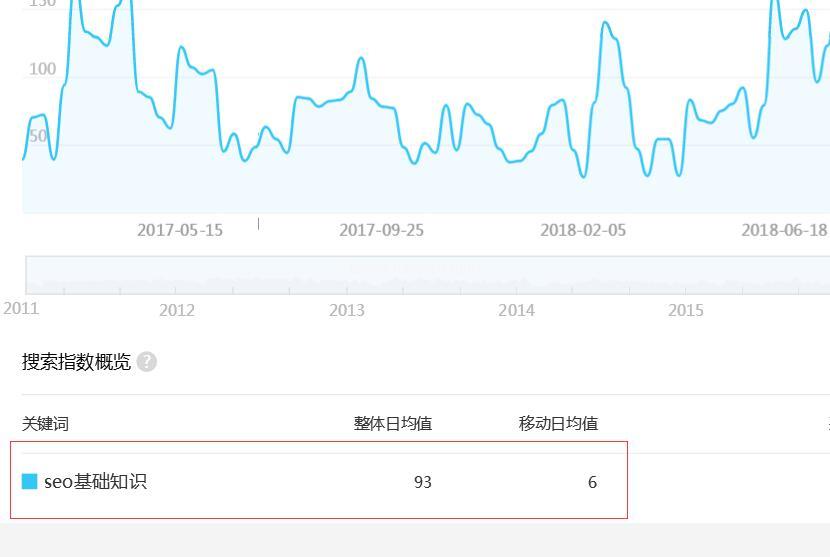Click the 2015 year on the timeline
The width and height of the screenshot is (830, 557).
click(x=686, y=310)
